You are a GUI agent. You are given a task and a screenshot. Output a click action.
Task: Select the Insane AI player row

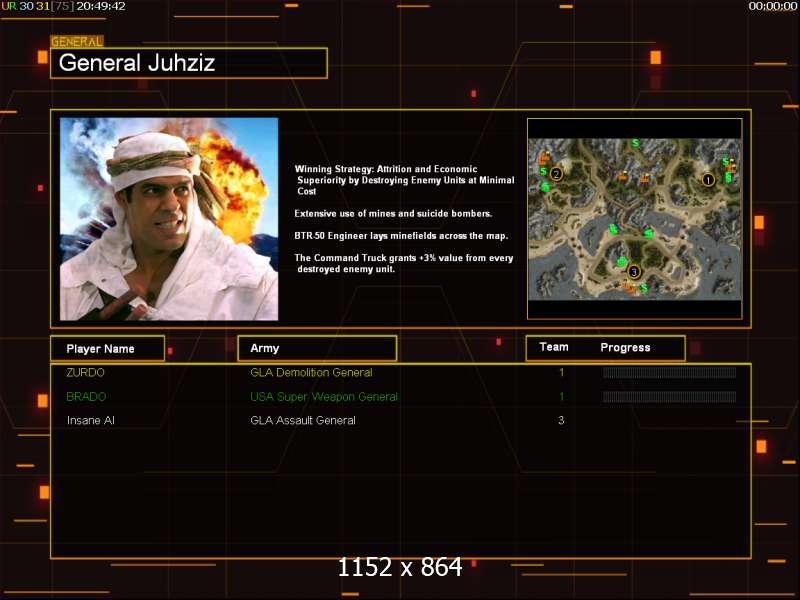401,420
